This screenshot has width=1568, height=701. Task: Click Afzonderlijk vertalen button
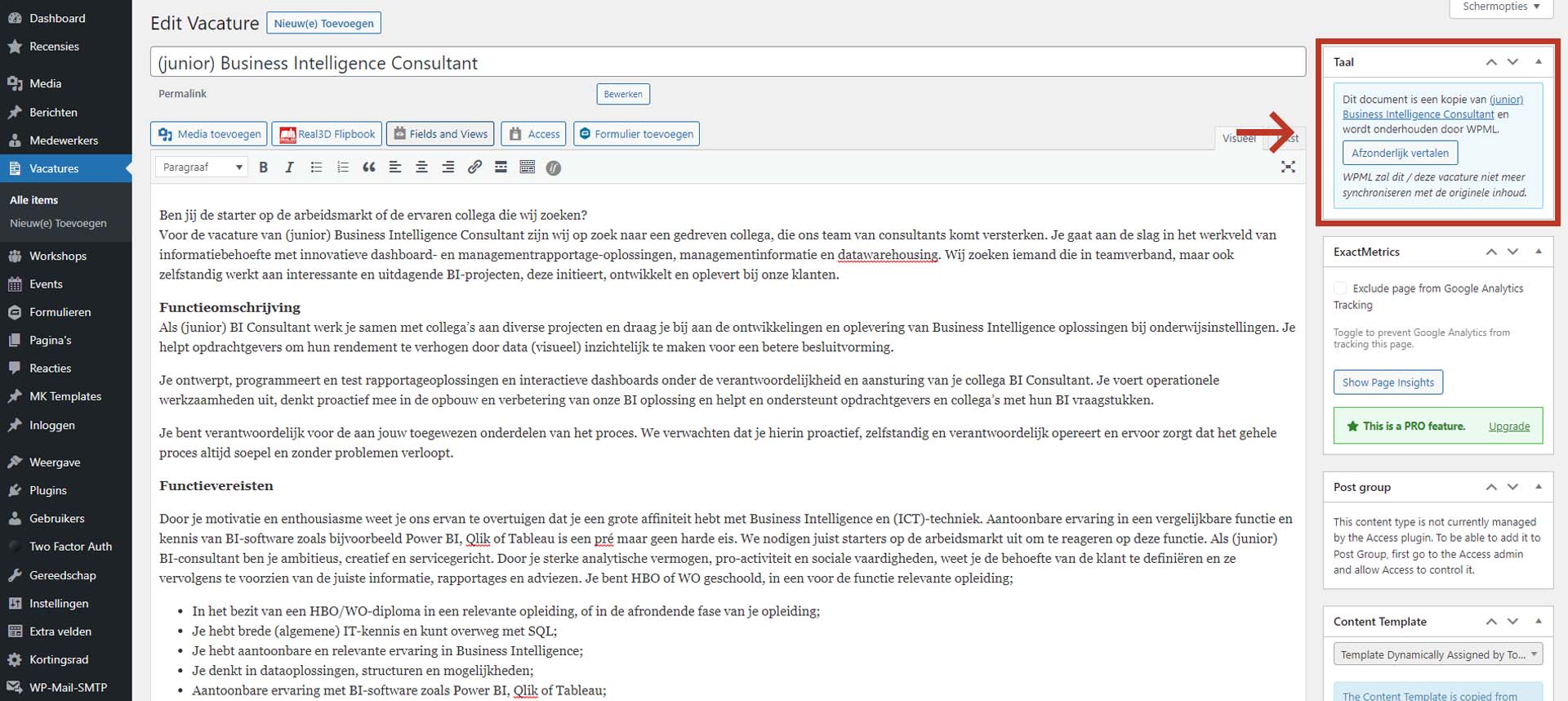pos(1400,153)
